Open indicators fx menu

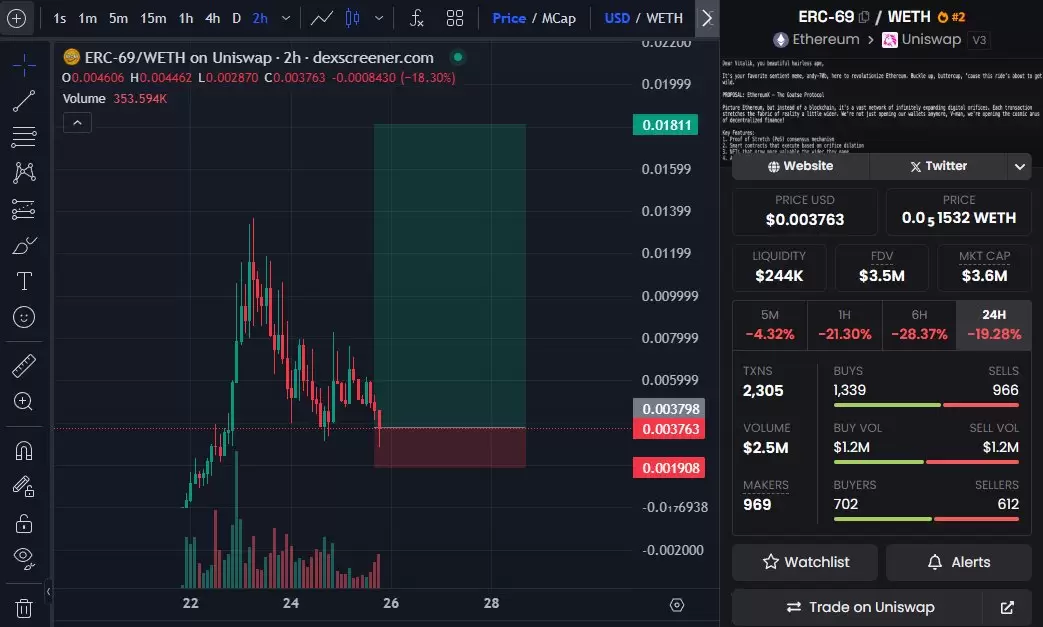tap(416, 18)
